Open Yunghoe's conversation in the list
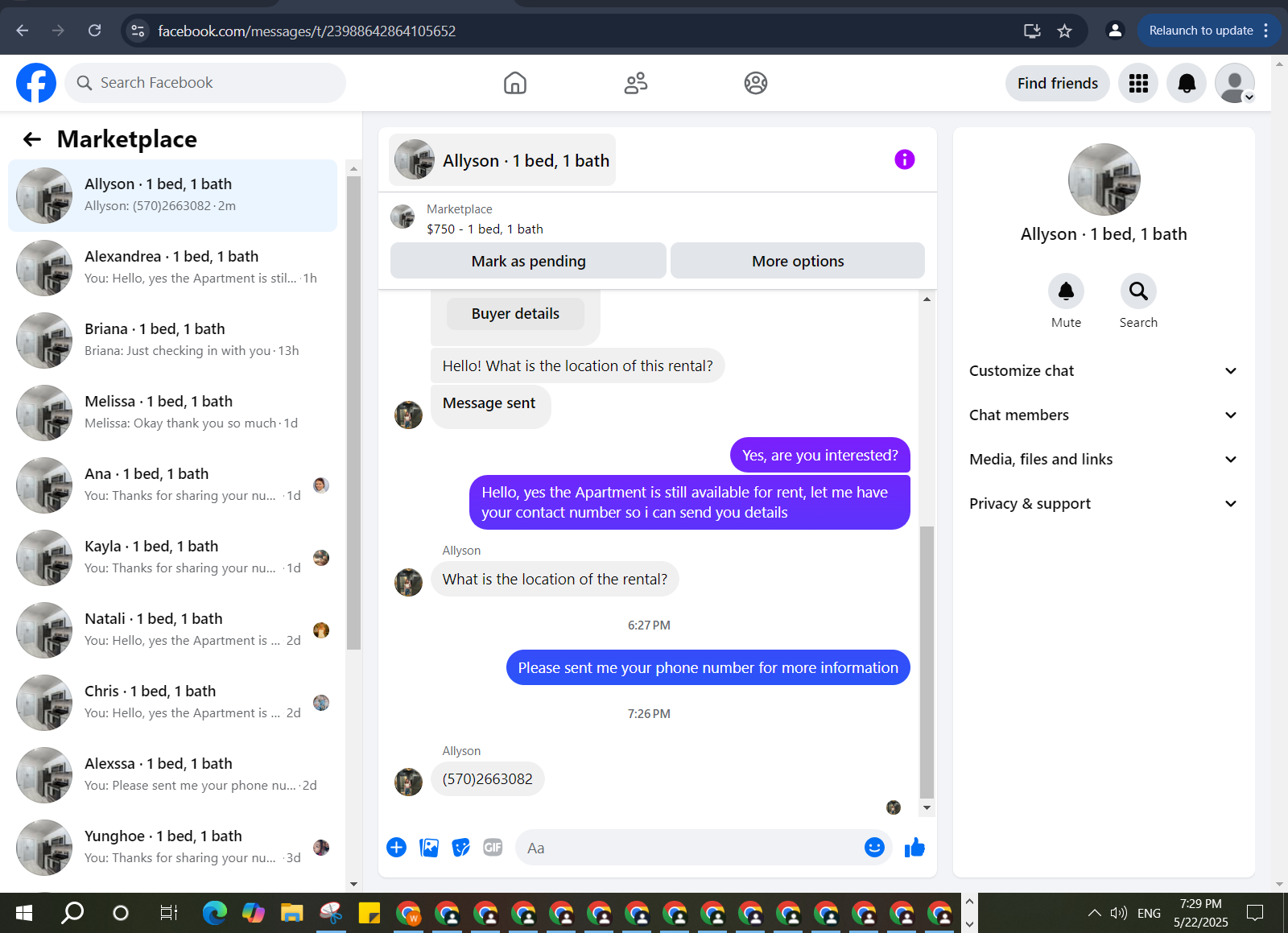1288x933 pixels. point(172,848)
